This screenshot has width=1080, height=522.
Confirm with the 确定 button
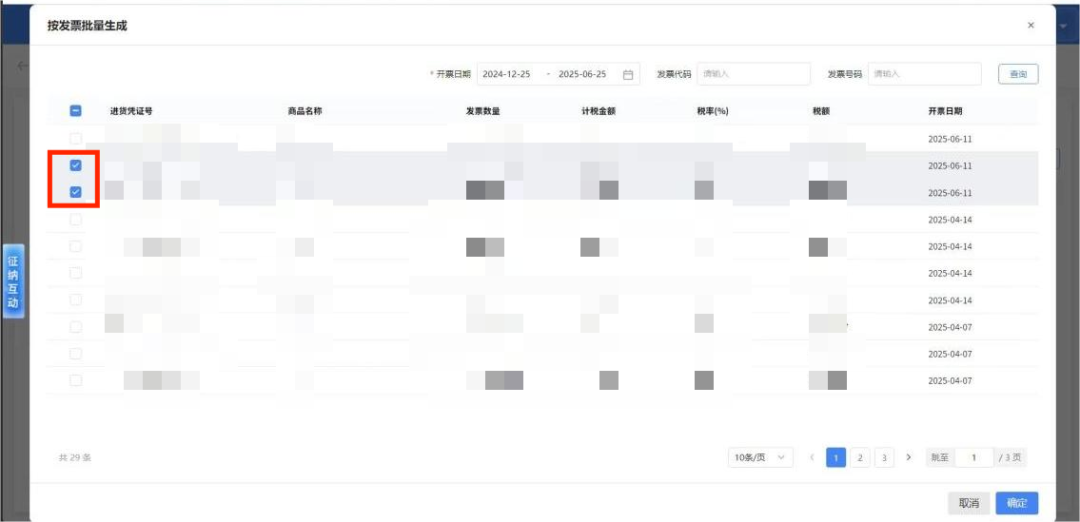pyautogui.click(x=1017, y=503)
